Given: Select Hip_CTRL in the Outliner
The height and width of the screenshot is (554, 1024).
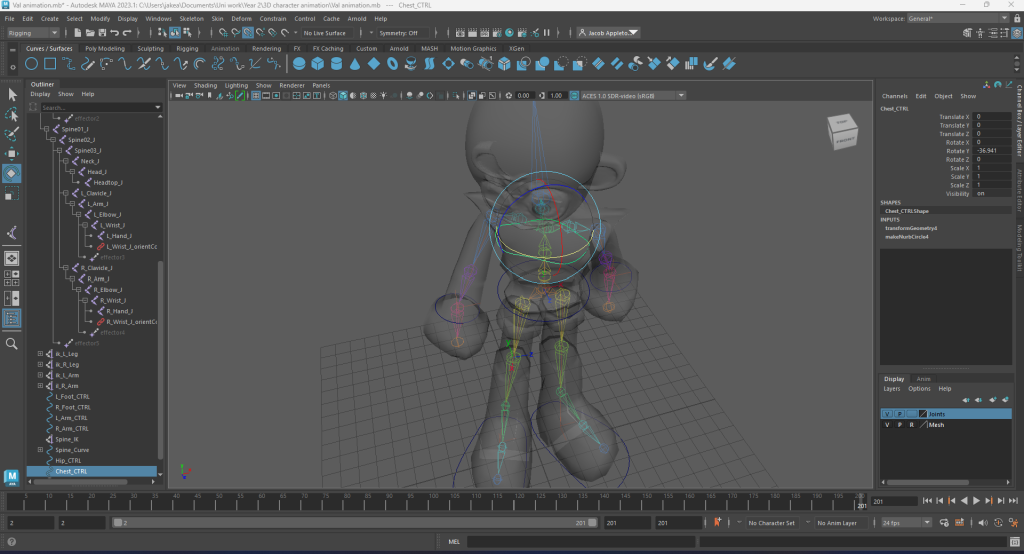Looking at the screenshot, I should (70, 461).
